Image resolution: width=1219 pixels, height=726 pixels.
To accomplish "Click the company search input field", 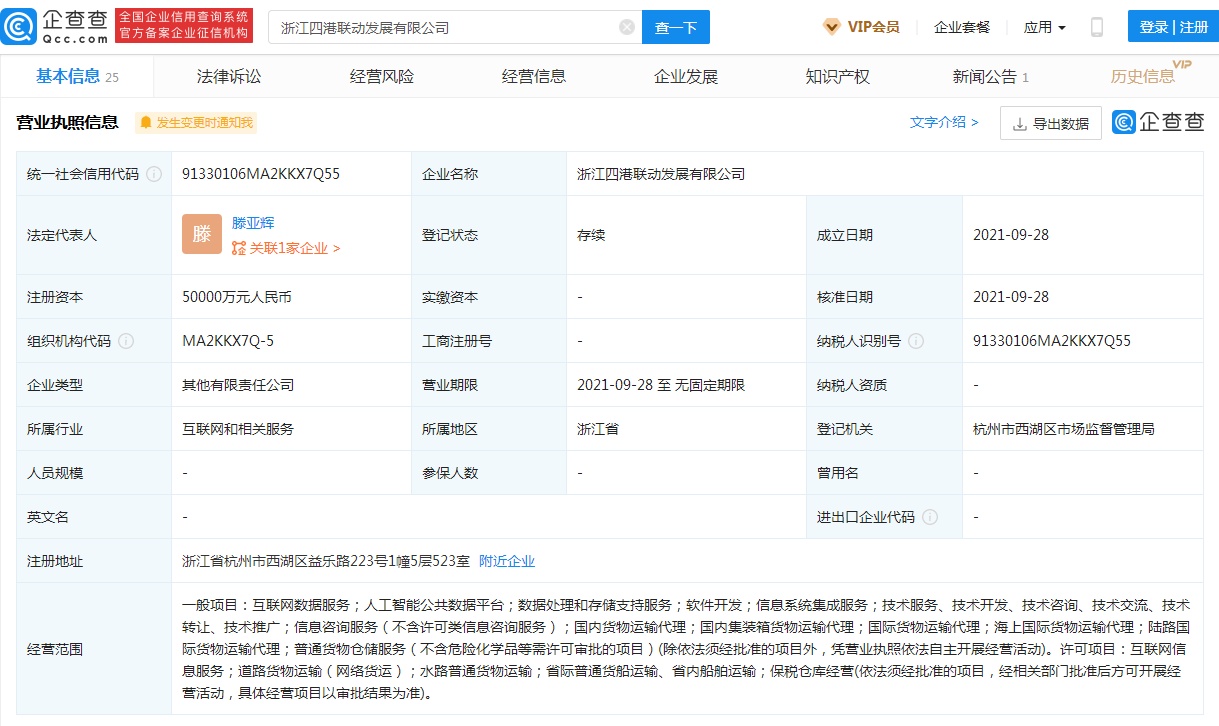I will pyautogui.click(x=455, y=27).
